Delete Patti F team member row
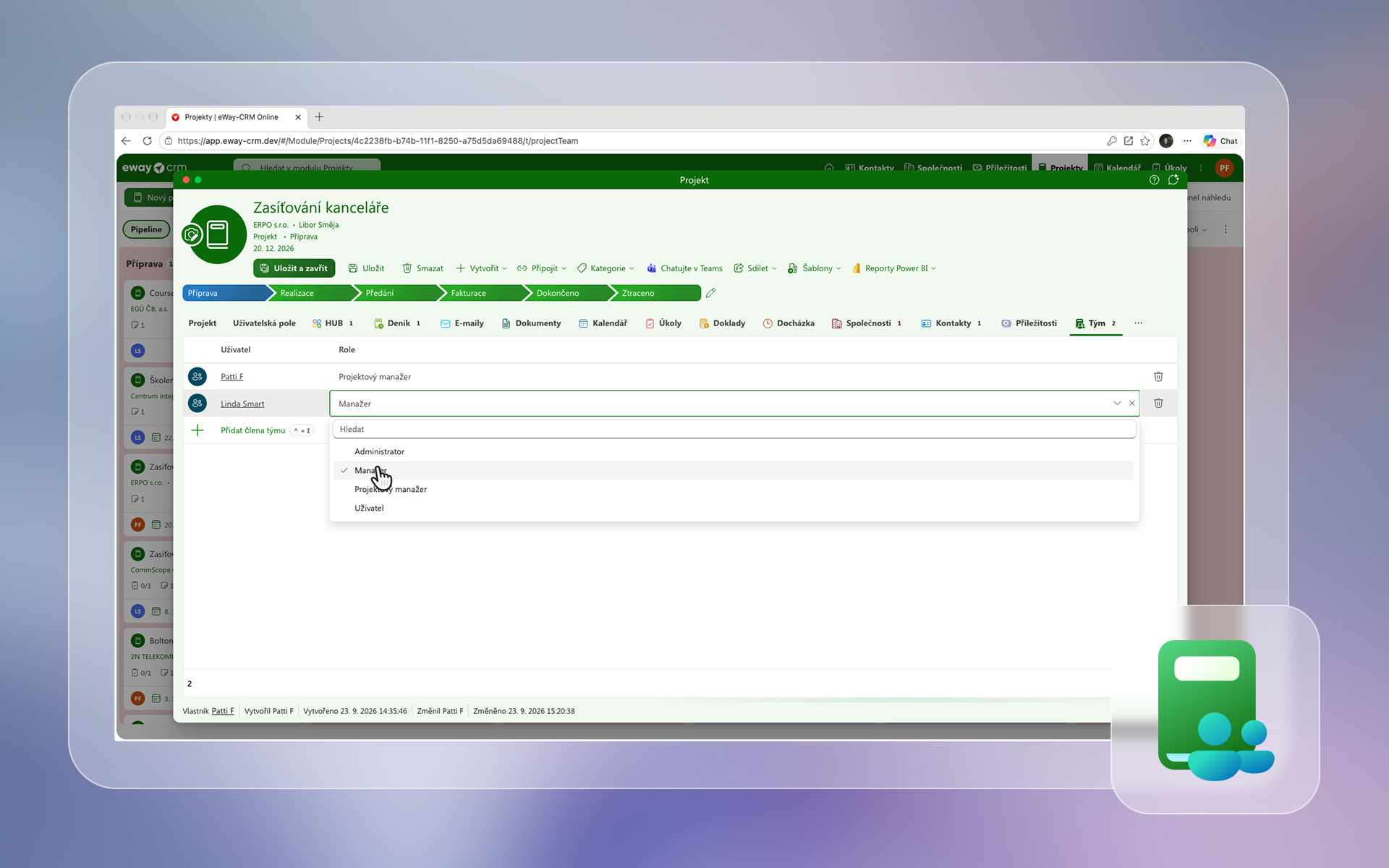Image resolution: width=1389 pixels, height=868 pixels. coord(1158,376)
